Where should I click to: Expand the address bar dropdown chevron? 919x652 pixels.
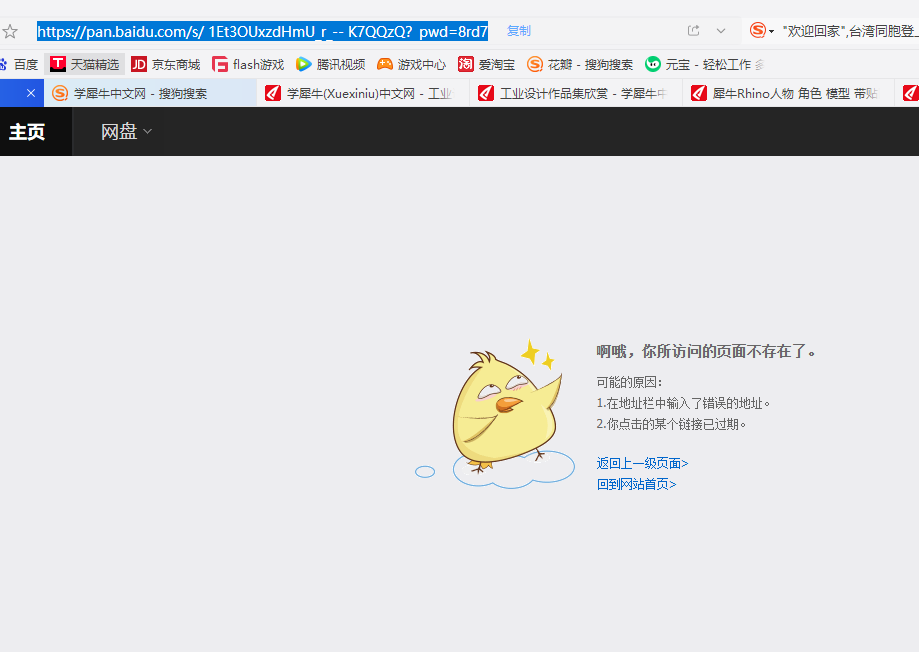tap(721, 30)
